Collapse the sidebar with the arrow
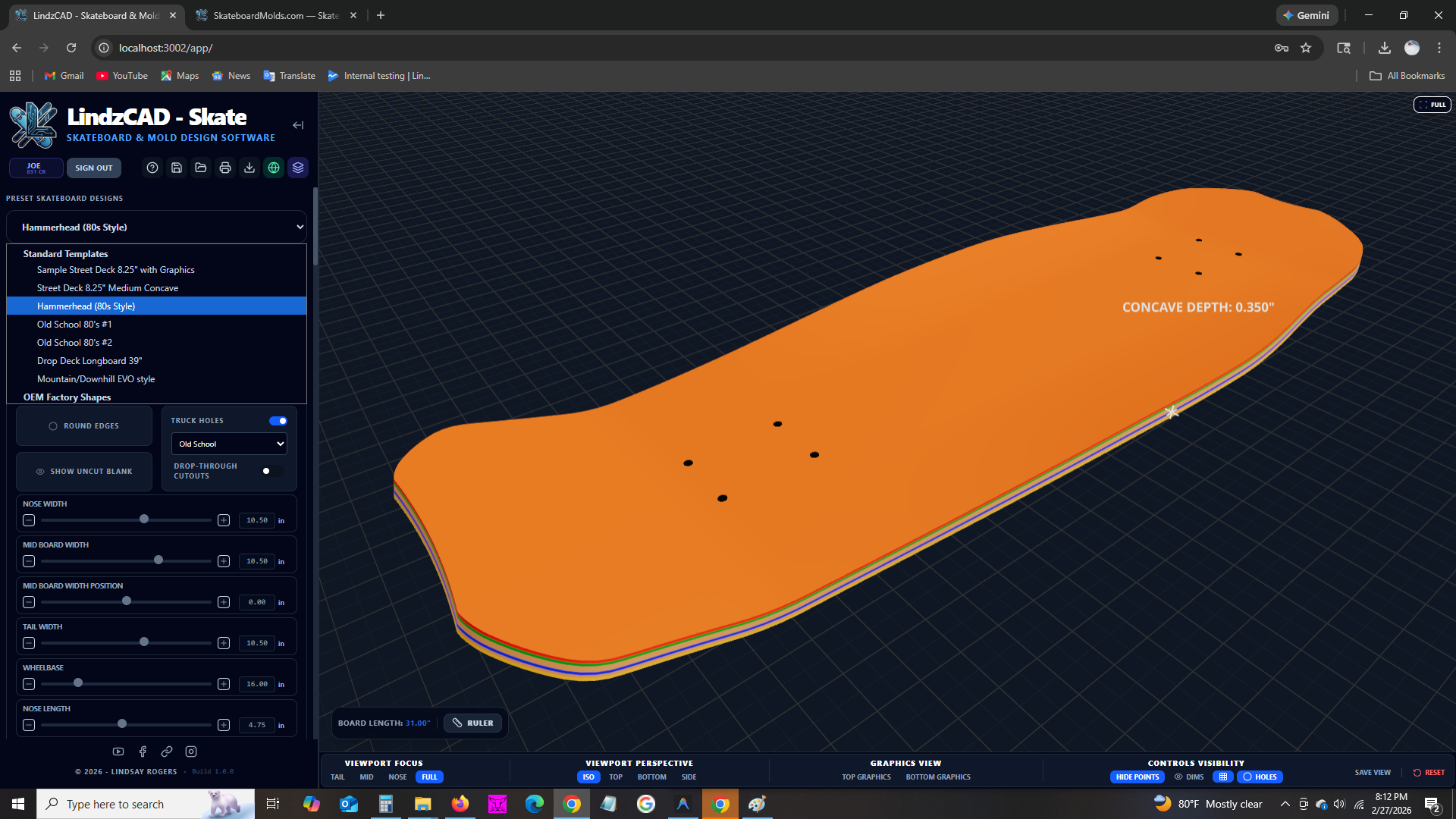This screenshot has width=1456, height=819. 297,125
